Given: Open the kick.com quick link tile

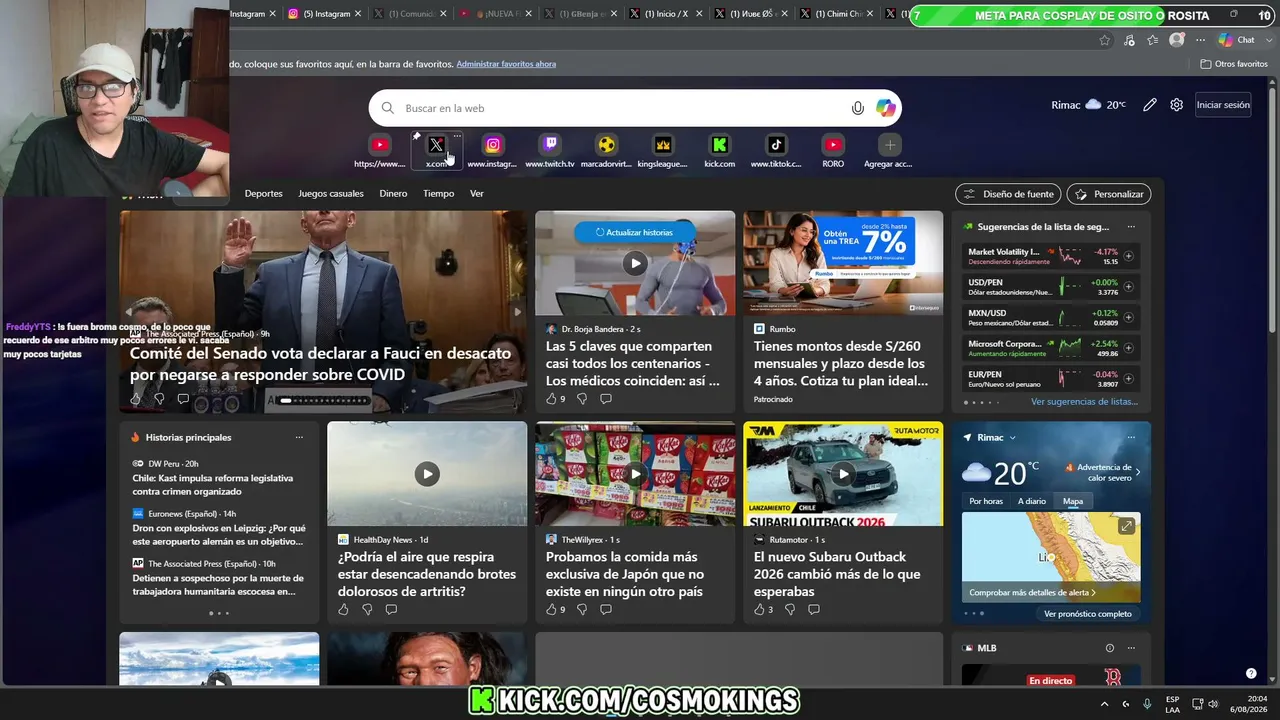Looking at the screenshot, I should click(x=719, y=150).
